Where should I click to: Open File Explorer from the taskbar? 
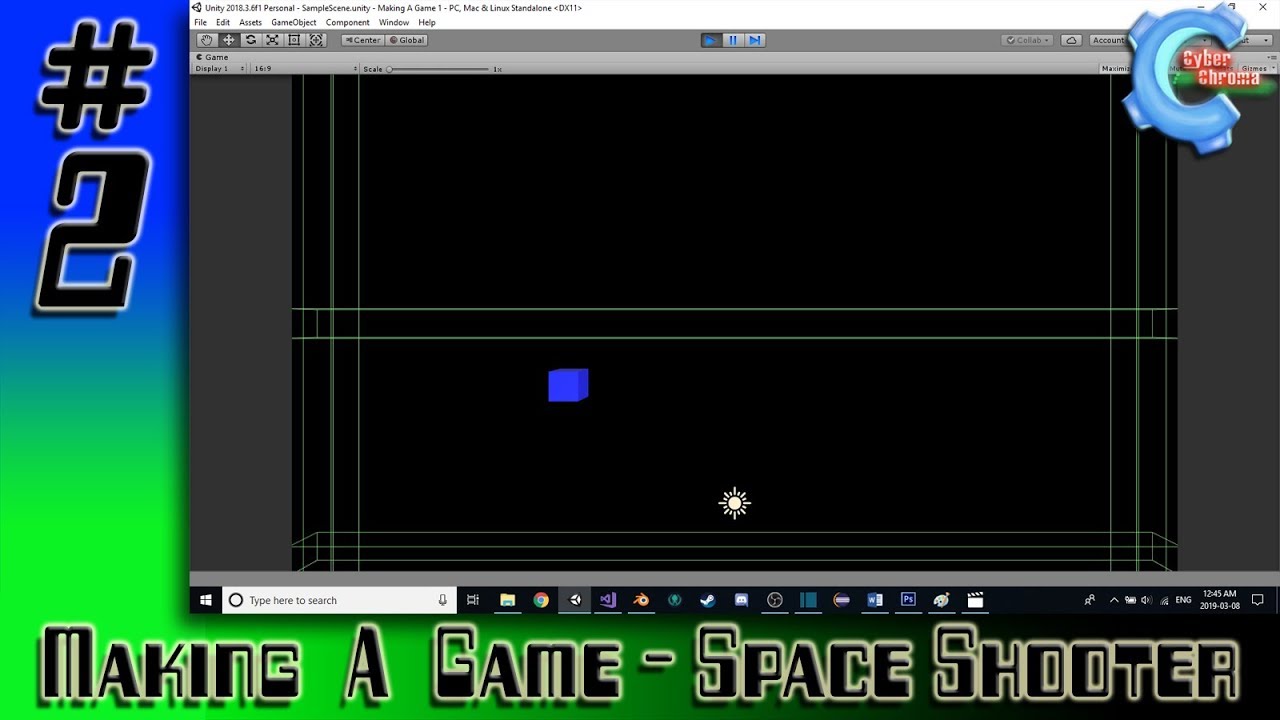click(x=507, y=600)
